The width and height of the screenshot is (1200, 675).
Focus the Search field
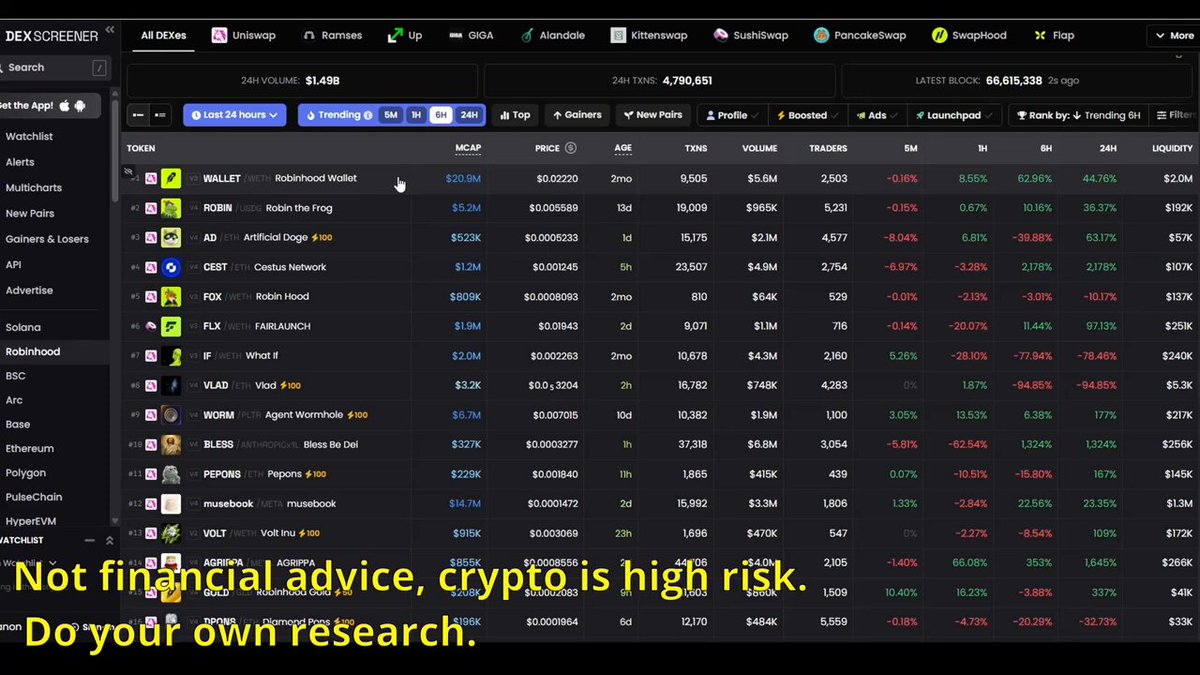[x=54, y=67]
